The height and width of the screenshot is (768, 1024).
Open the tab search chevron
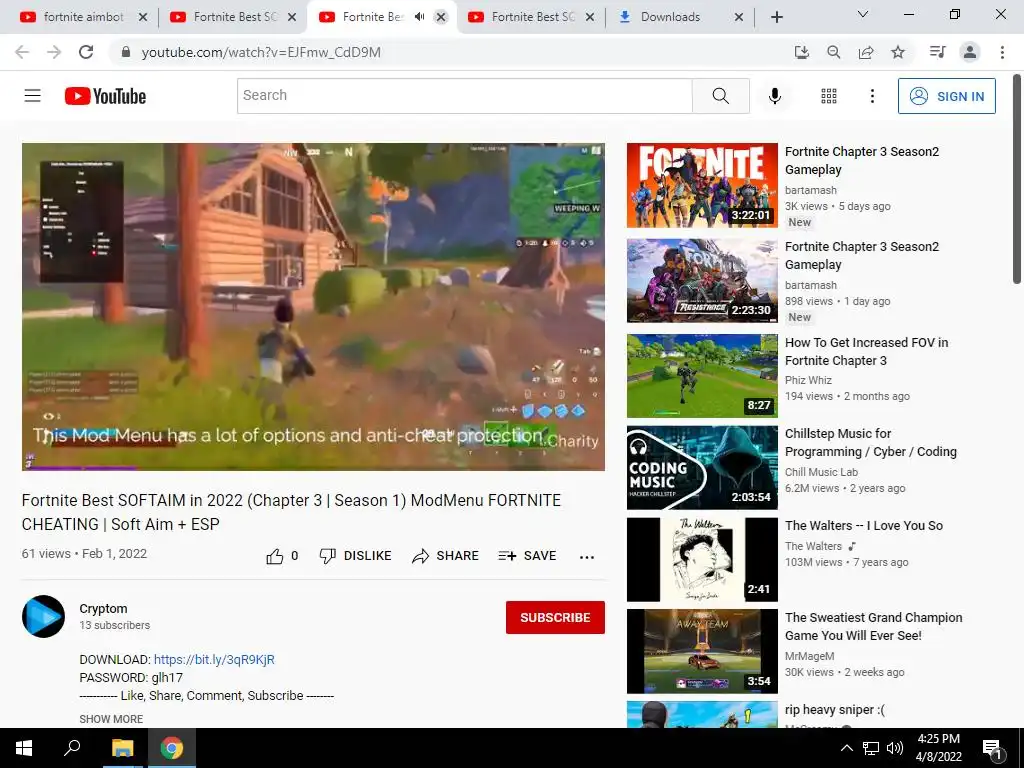(x=863, y=14)
